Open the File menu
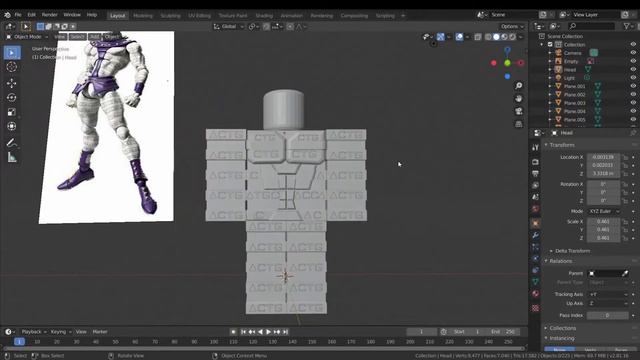 coord(18,15)
